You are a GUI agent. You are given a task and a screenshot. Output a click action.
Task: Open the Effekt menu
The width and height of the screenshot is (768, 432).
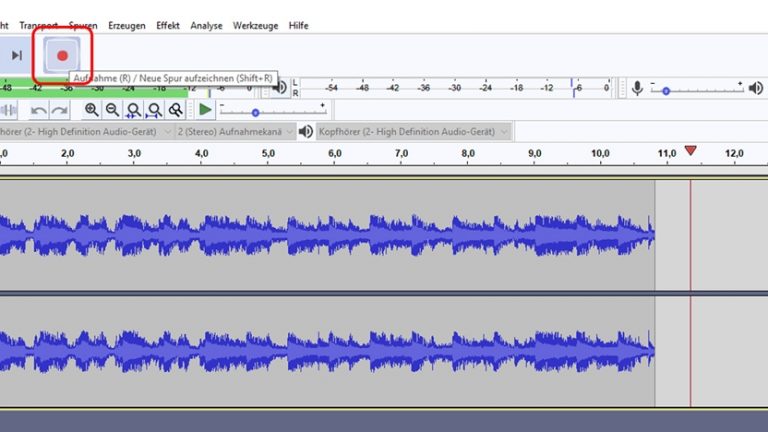click(x=168, y=25)
